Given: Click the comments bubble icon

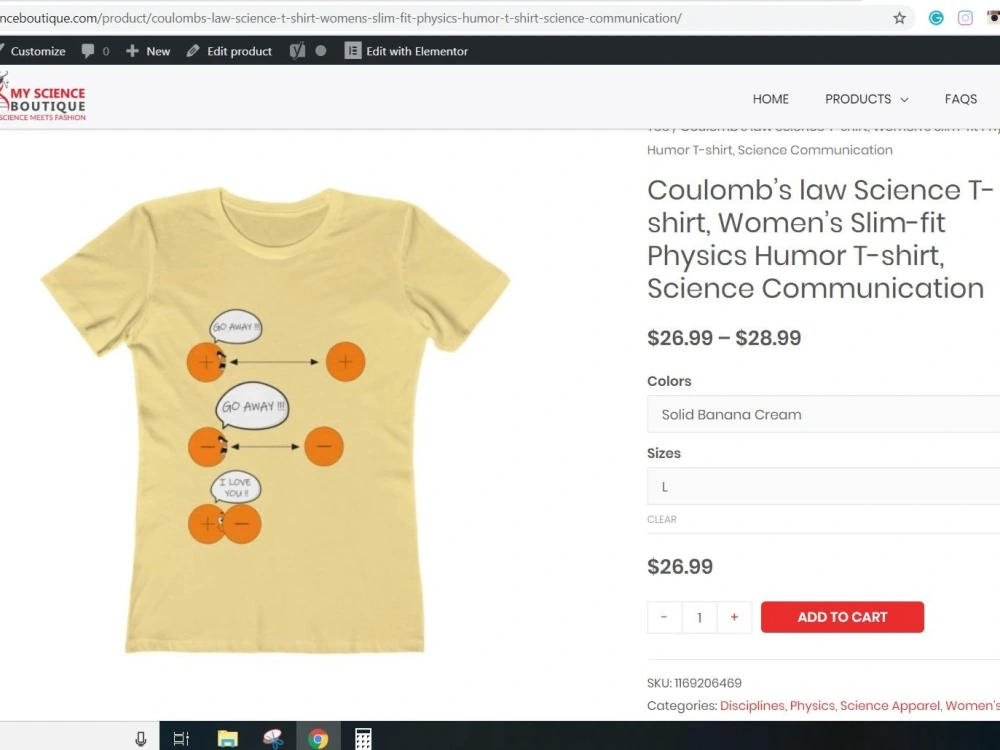Looking at the screenshot, I should click(88, 51).
